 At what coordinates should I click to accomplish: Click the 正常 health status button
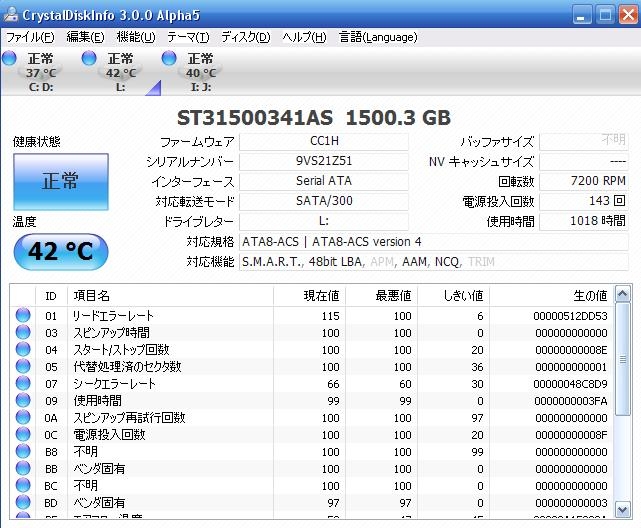point(61,182)
